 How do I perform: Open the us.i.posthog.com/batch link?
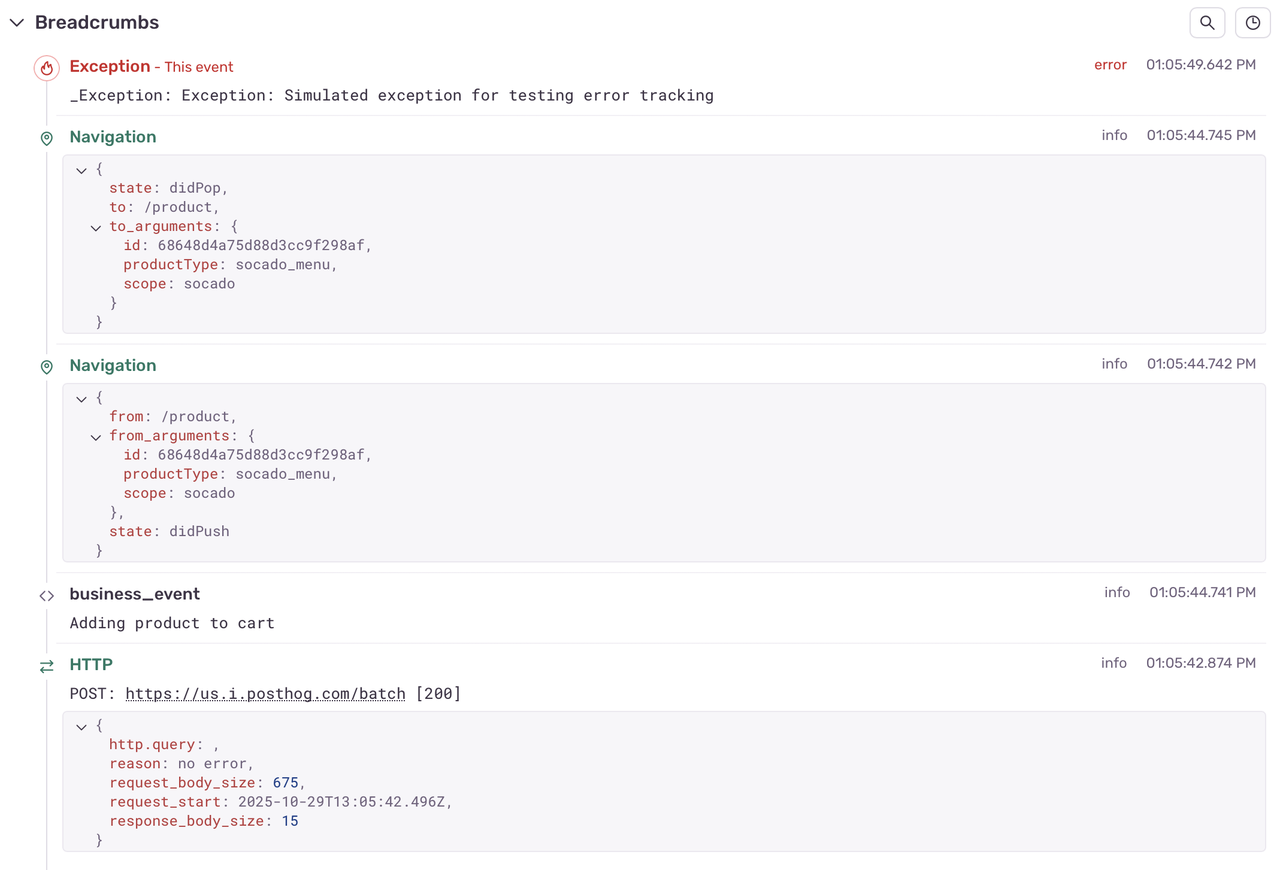click(x=265, y=693)
